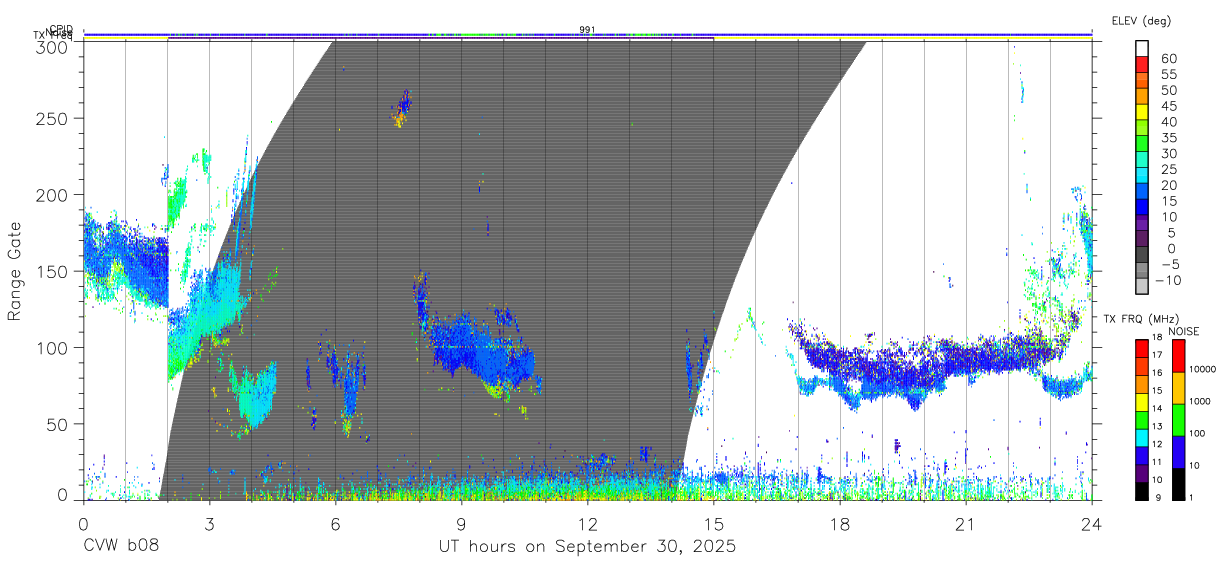The height and width of the screenshot is (567, 1228).
Task: Click ELEV legend value '45'
Action: coord(1169,106)
